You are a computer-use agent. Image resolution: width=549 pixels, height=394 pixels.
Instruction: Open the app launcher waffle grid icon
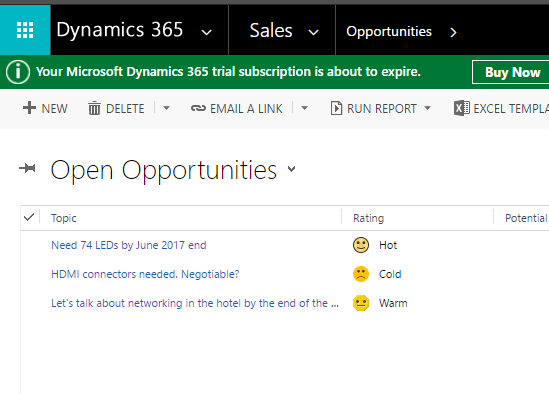[25, 30]
